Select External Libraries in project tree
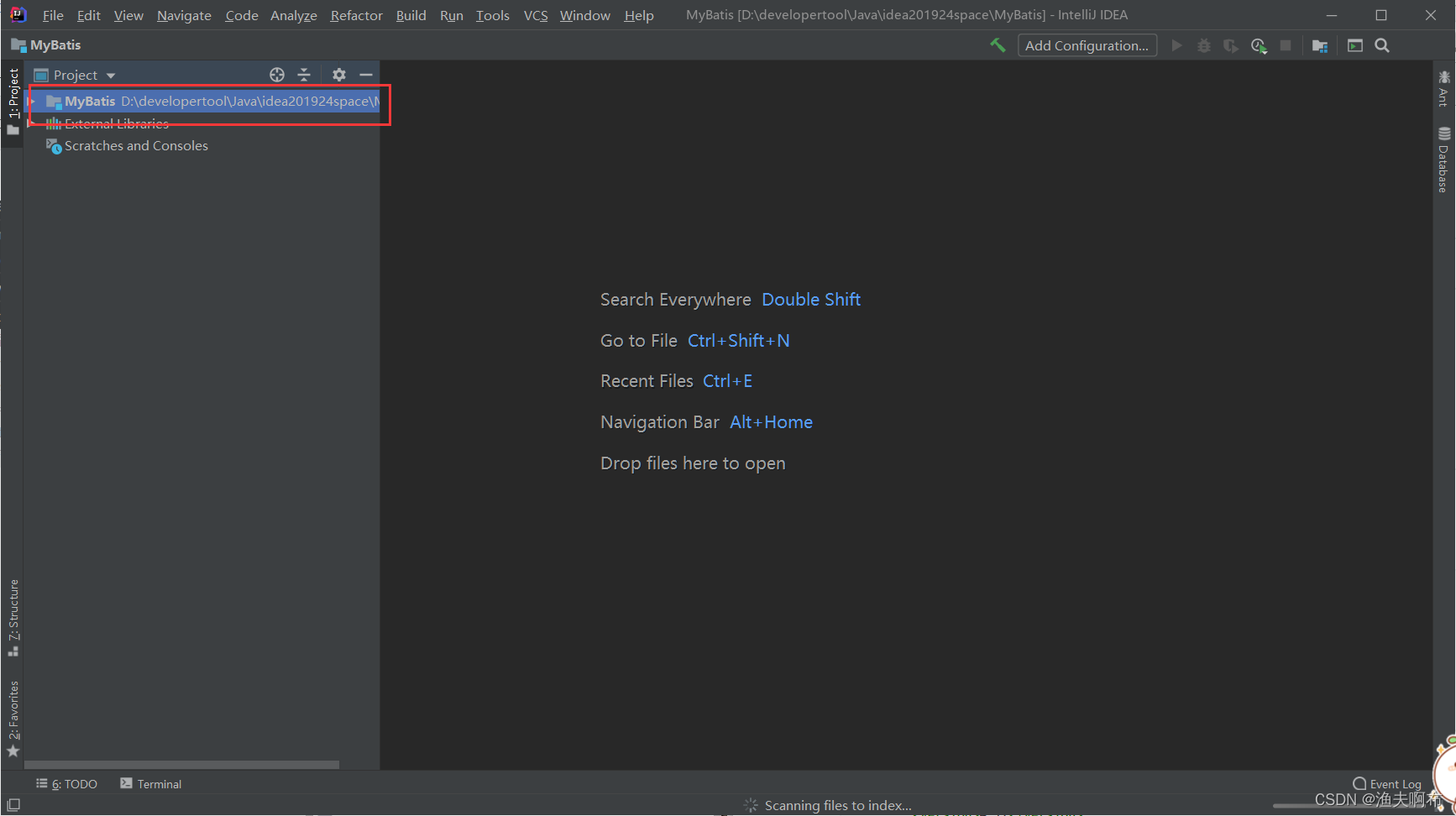Viewport: 1456px width, 816px height. click(117, 123)
